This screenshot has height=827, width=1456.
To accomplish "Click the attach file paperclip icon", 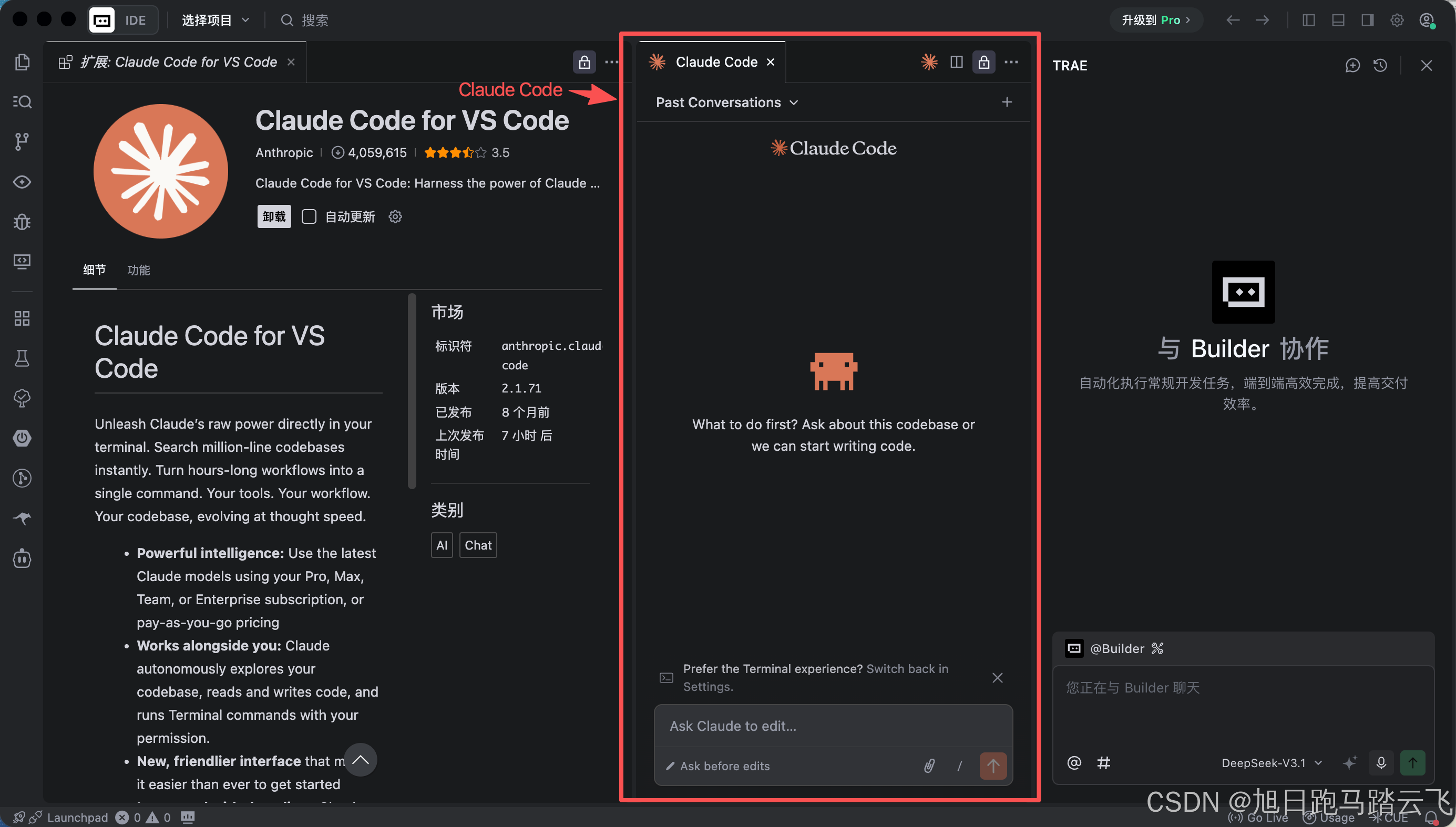I will coord(929,766).
